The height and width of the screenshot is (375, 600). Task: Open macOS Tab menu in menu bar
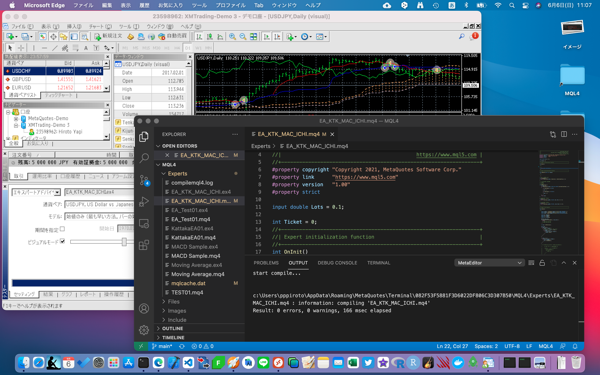258,5
